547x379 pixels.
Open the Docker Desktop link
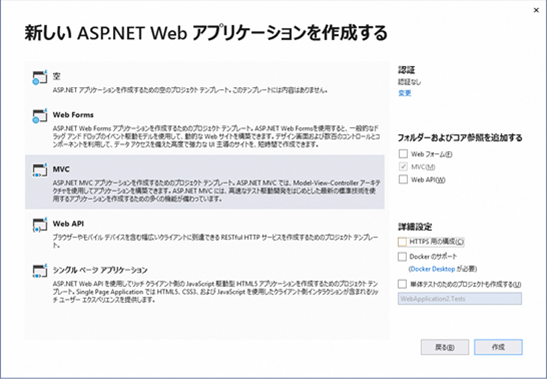click(x=433, y=269)
